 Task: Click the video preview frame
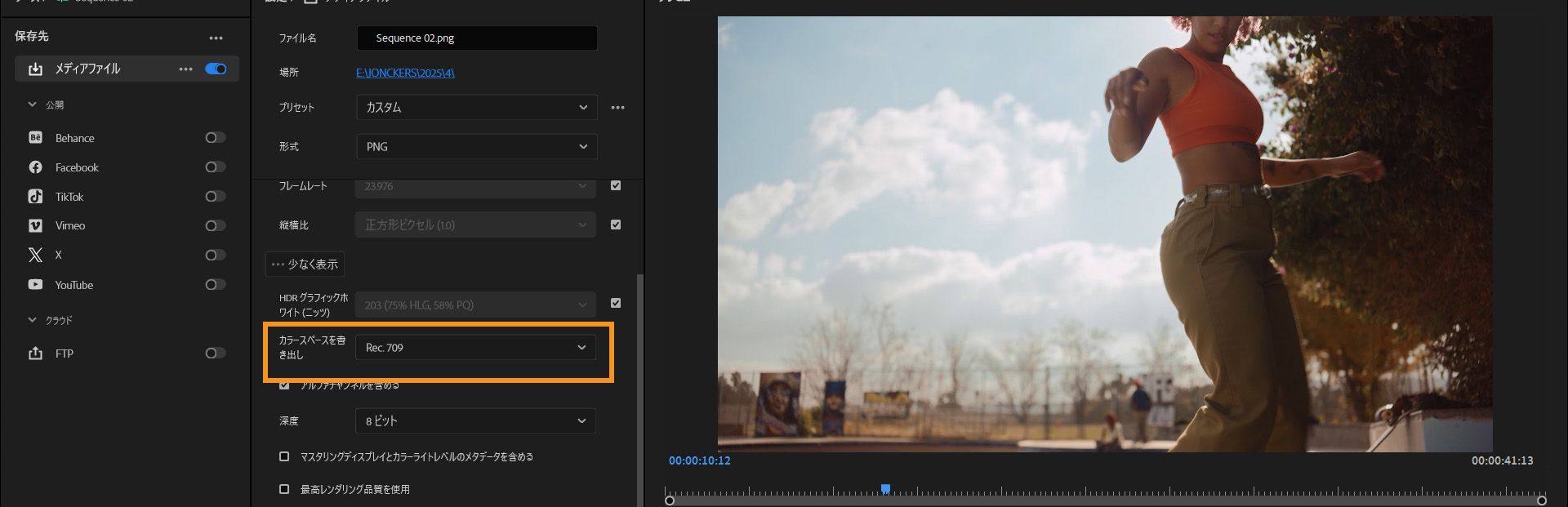point(1105,233)
